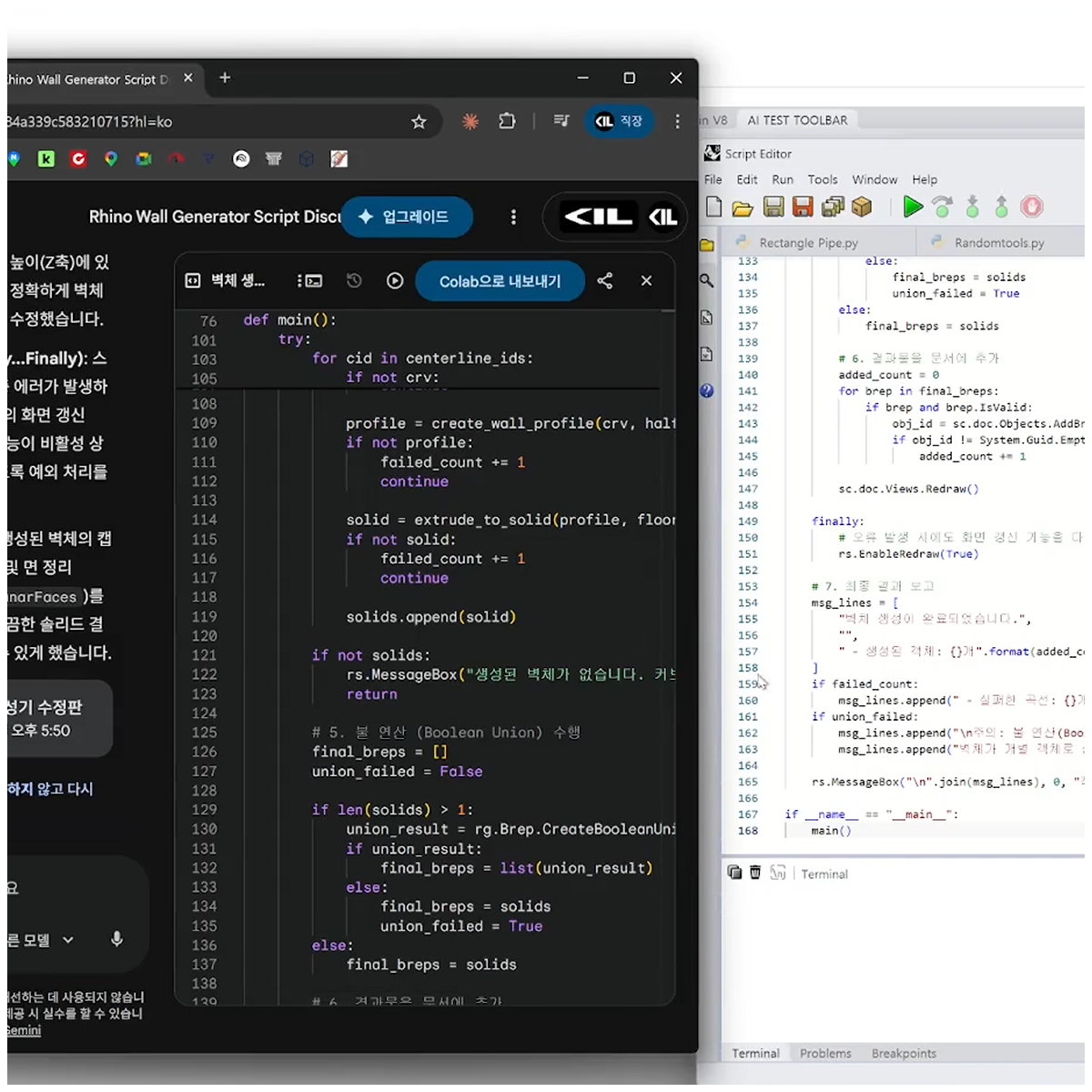The width and height of the screenshot is (1092, 1092).
Task: Expand the model selector dropdown arrow
Action: 68,940
